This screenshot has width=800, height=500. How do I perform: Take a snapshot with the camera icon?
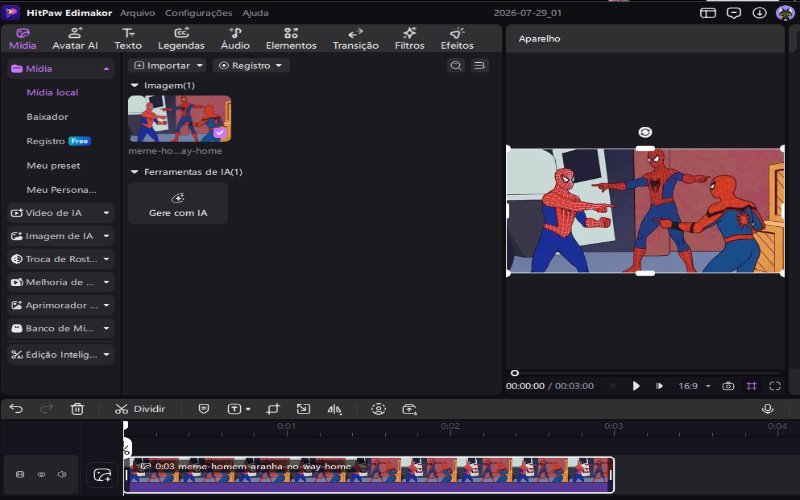(x=728, y=386)
